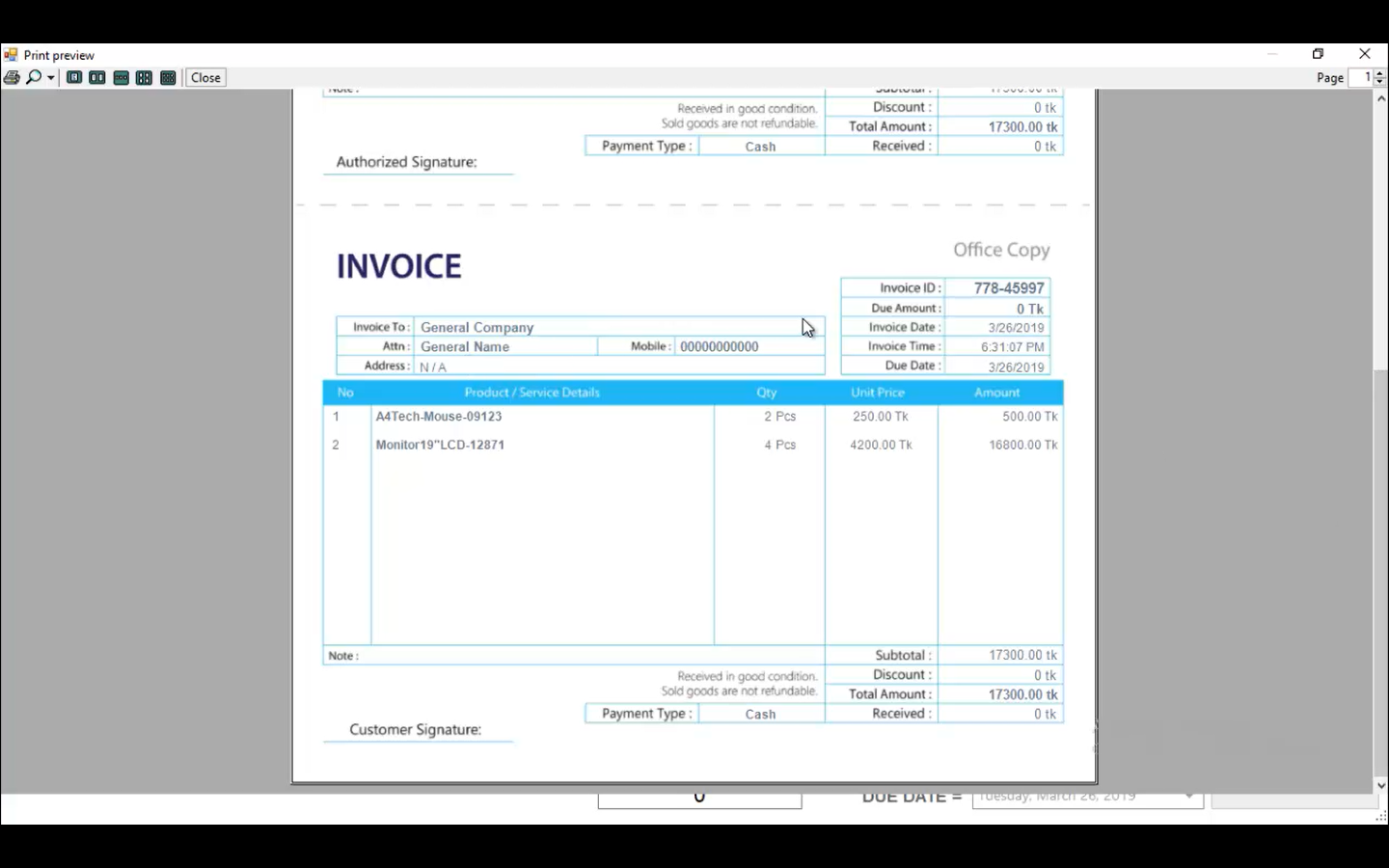Decrement the page number with the down arrow

[x=1378, y=81]
